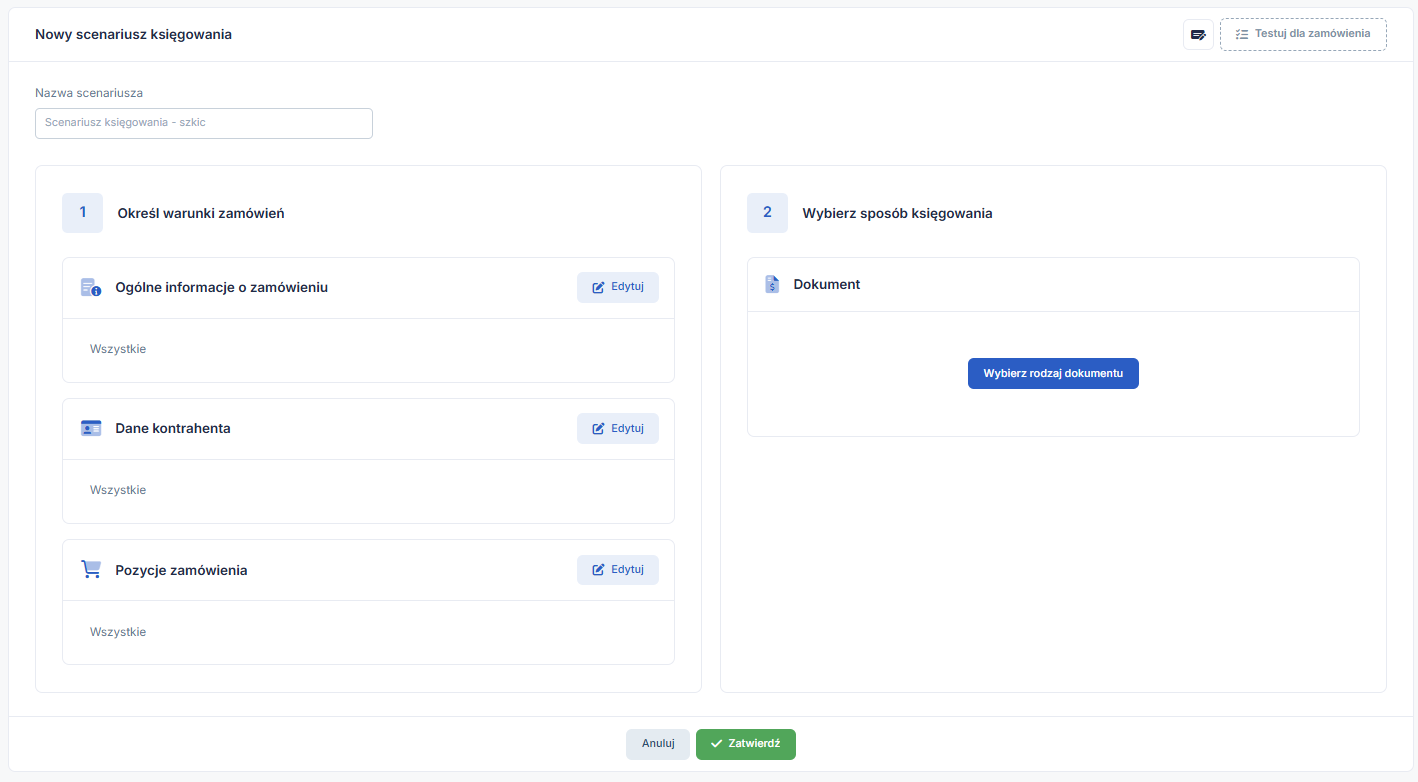Edit the Pozycje zamówienia section
Screen dimensions: 1418x782
coord(617,570)
